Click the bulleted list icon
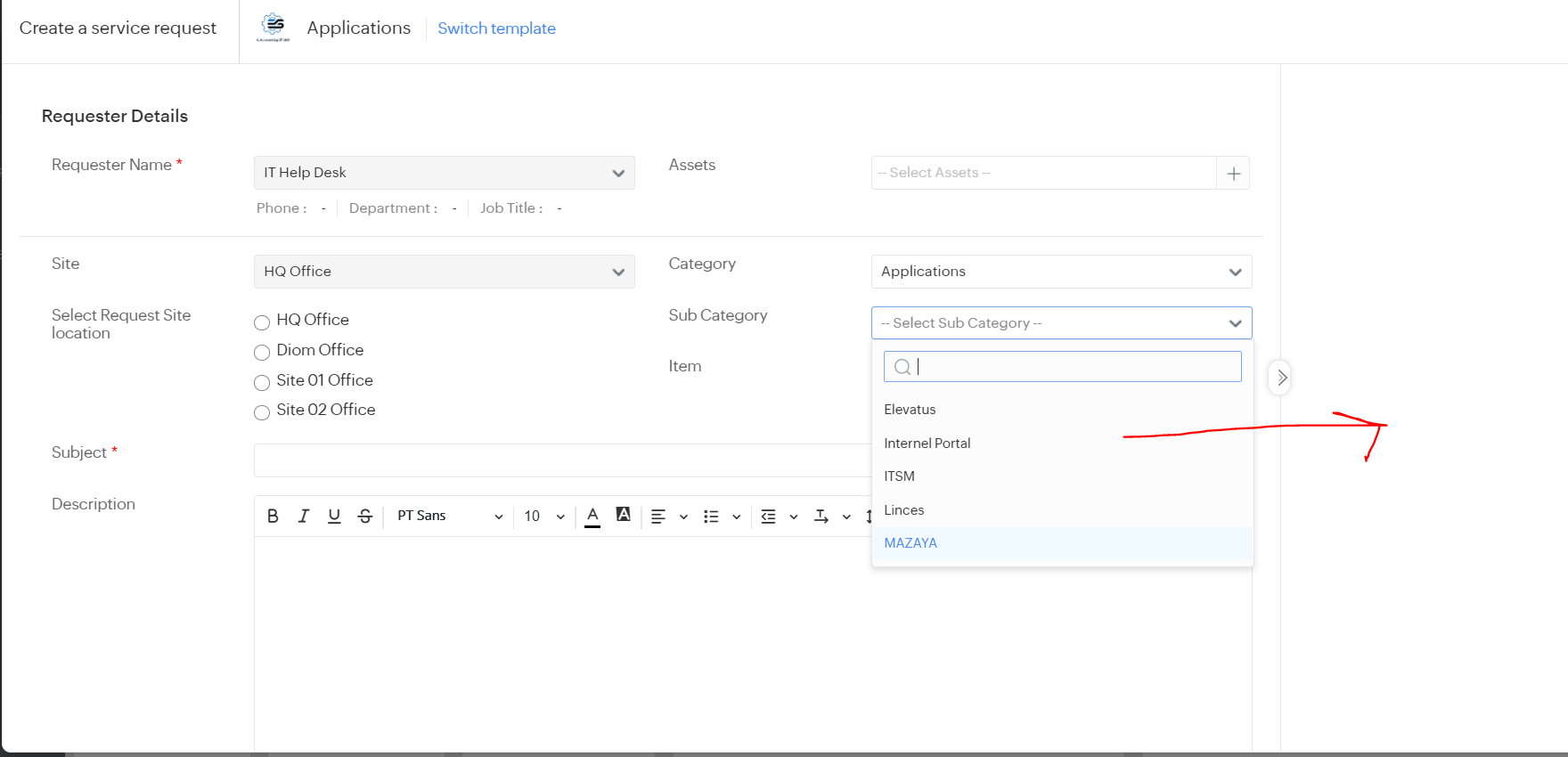Image resolution: width=1568 pixels, height=757 pixels. click(711, 517)
